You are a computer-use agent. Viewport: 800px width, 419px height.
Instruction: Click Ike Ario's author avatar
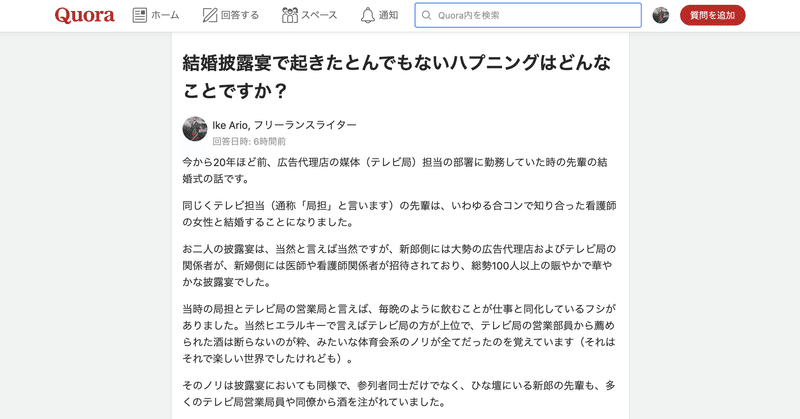point(195,129)
